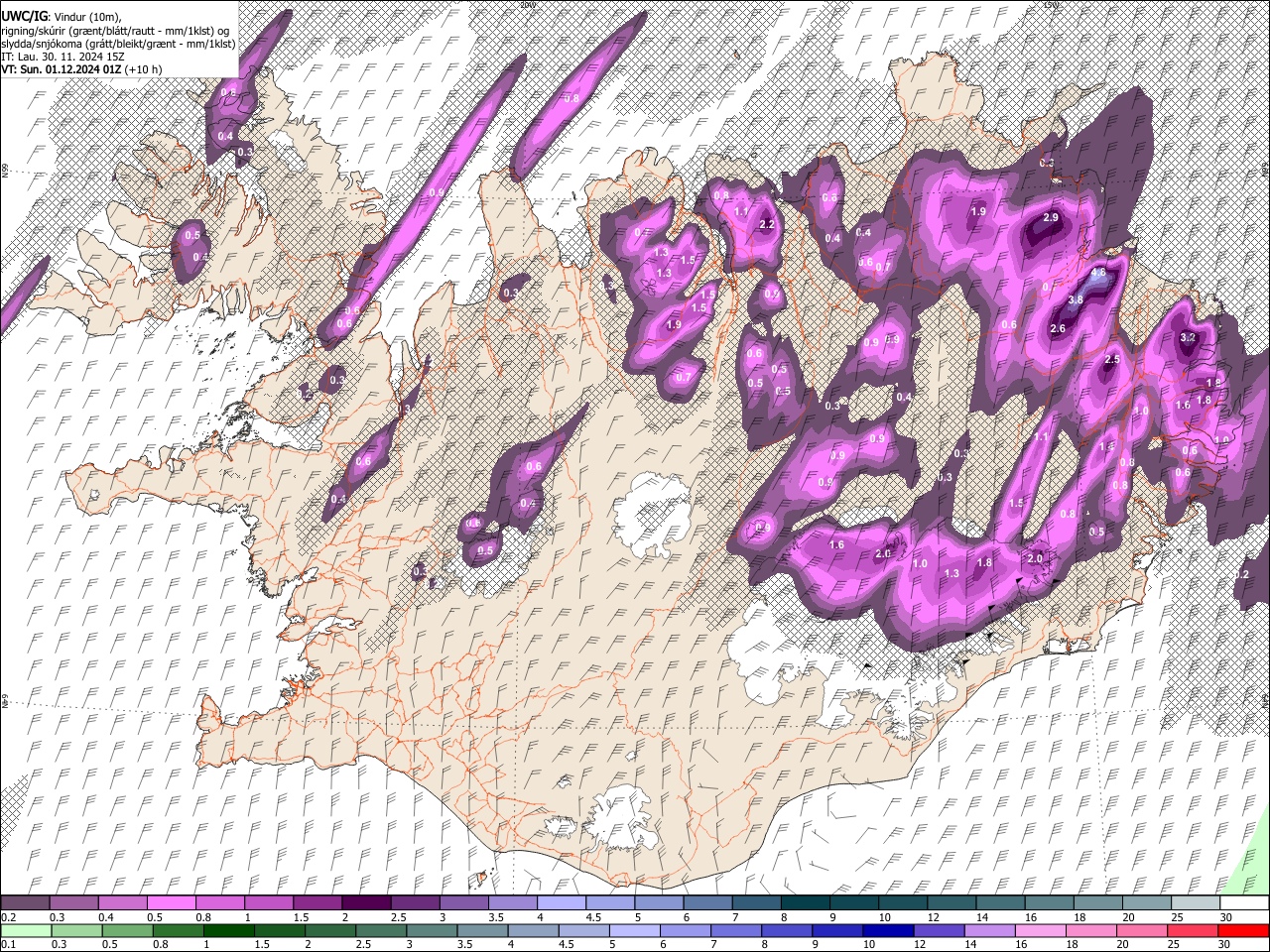Viewport: 1270px width, 952px height.
Task: Click the 'IT: Lau. 30. 11. 2024 15Z' line
Action: click(63, 58)
